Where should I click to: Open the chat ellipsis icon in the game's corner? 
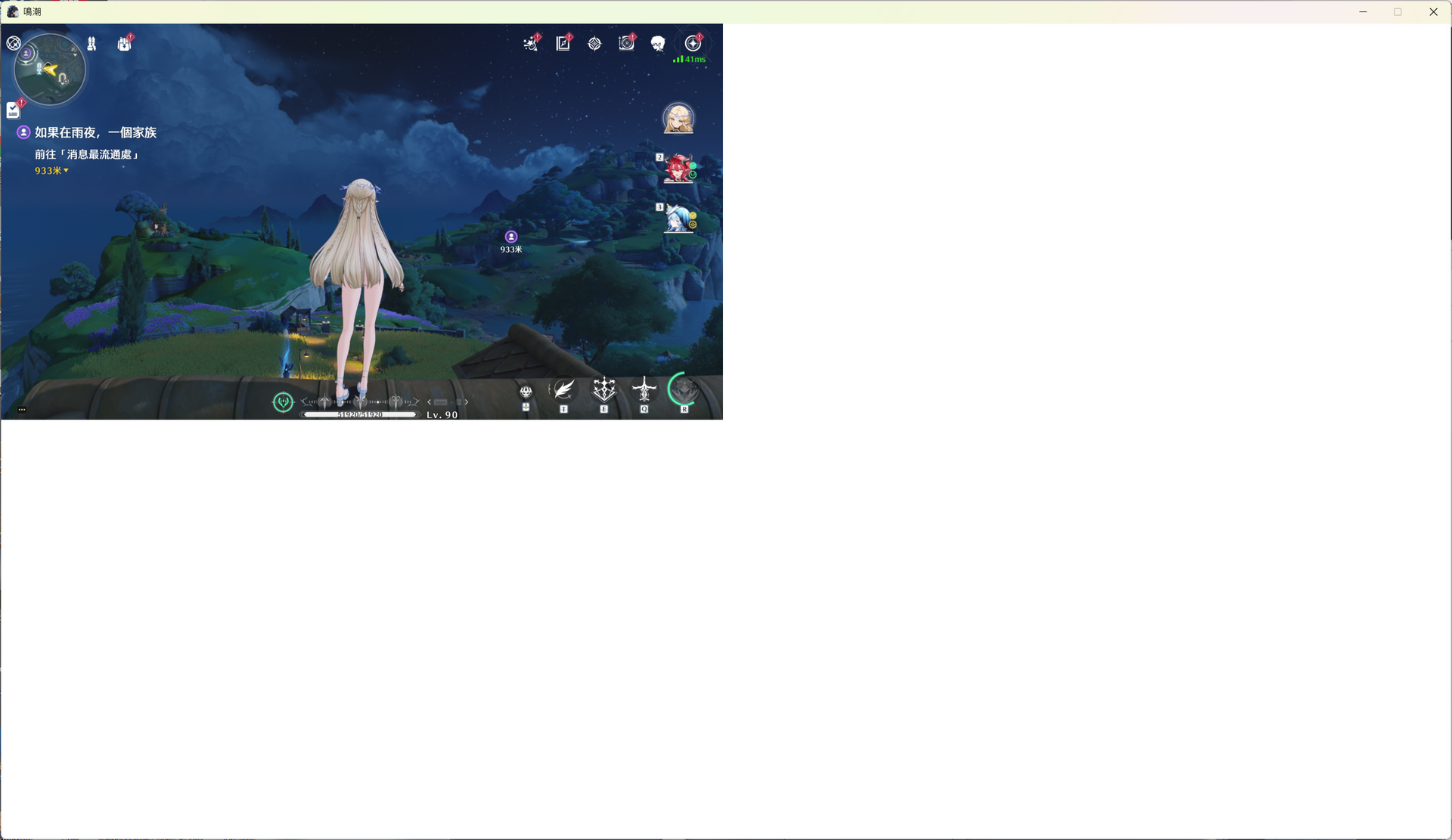[22, 410]
